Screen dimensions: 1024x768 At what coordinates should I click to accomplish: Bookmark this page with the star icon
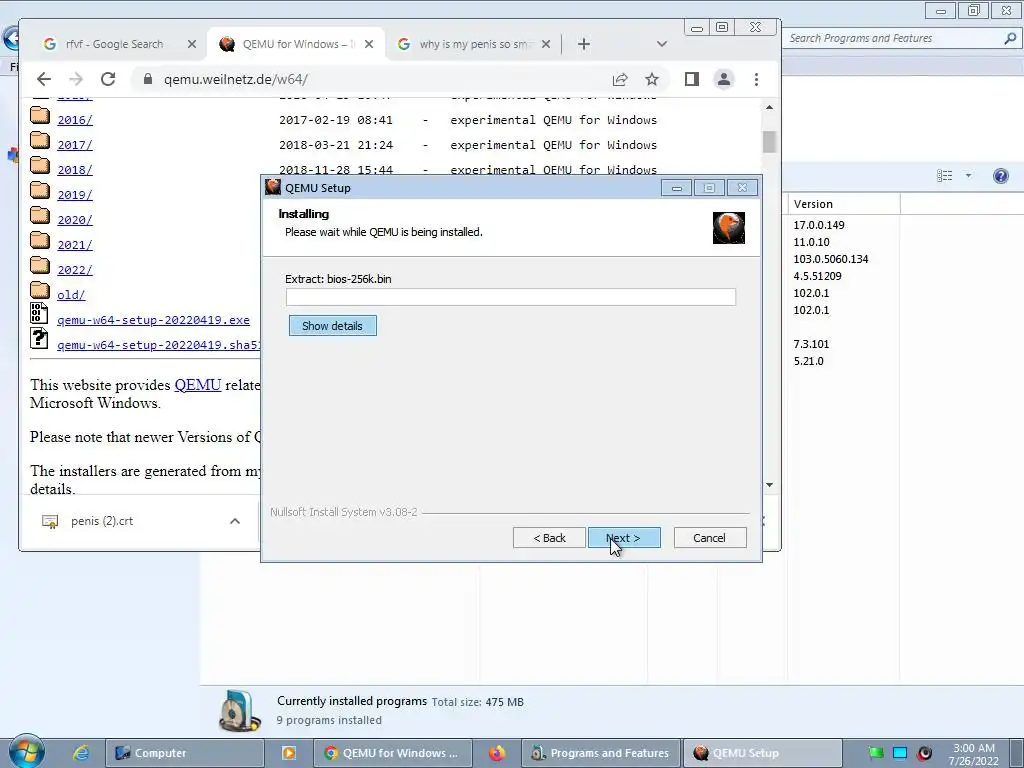(652, 79)
